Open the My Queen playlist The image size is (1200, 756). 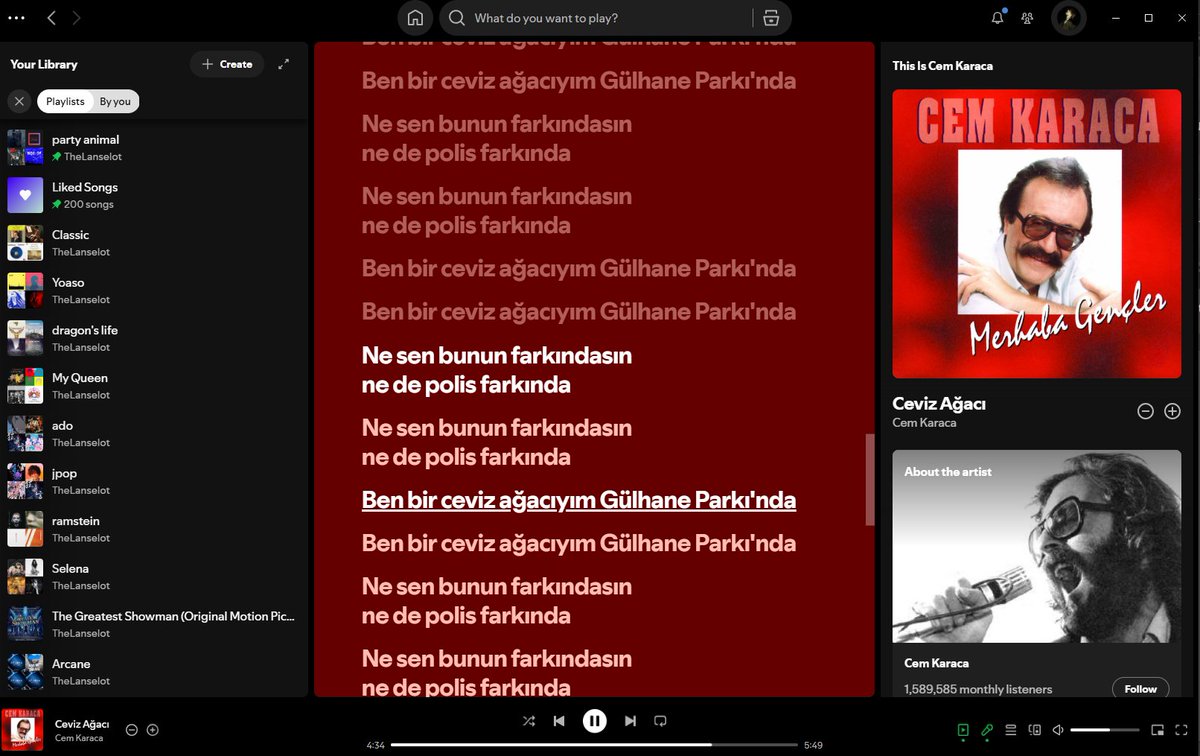154,386
